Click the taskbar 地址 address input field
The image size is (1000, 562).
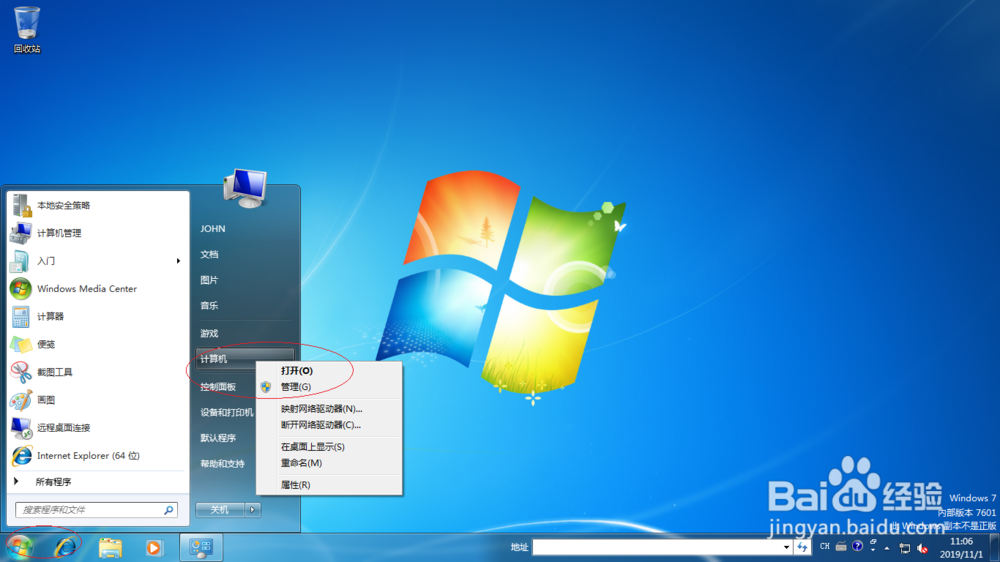tap(657, 547)
